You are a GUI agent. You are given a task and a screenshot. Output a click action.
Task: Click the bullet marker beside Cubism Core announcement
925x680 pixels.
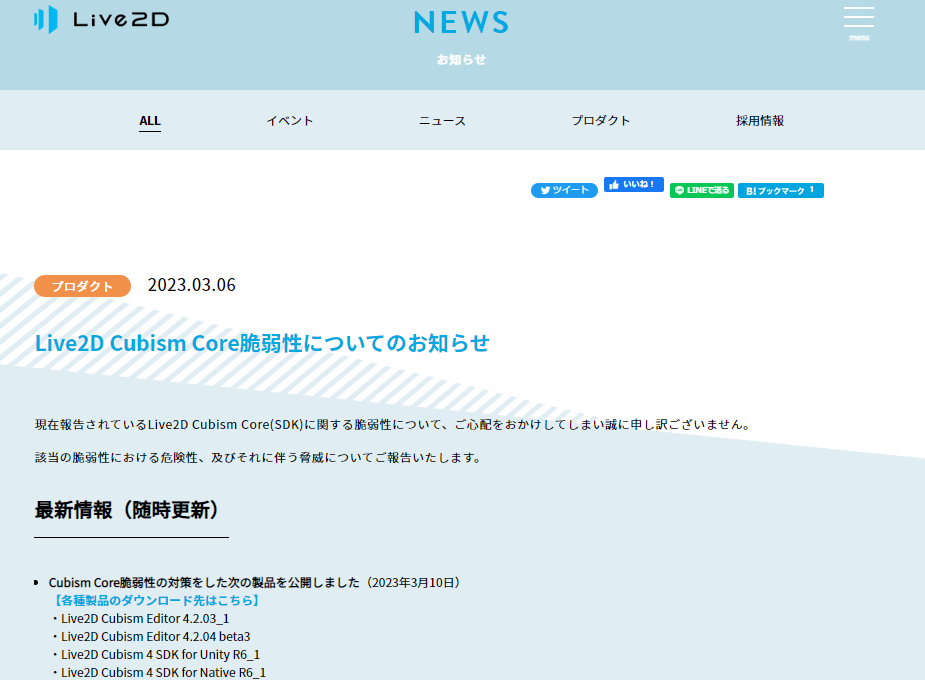tap(38, 580)
